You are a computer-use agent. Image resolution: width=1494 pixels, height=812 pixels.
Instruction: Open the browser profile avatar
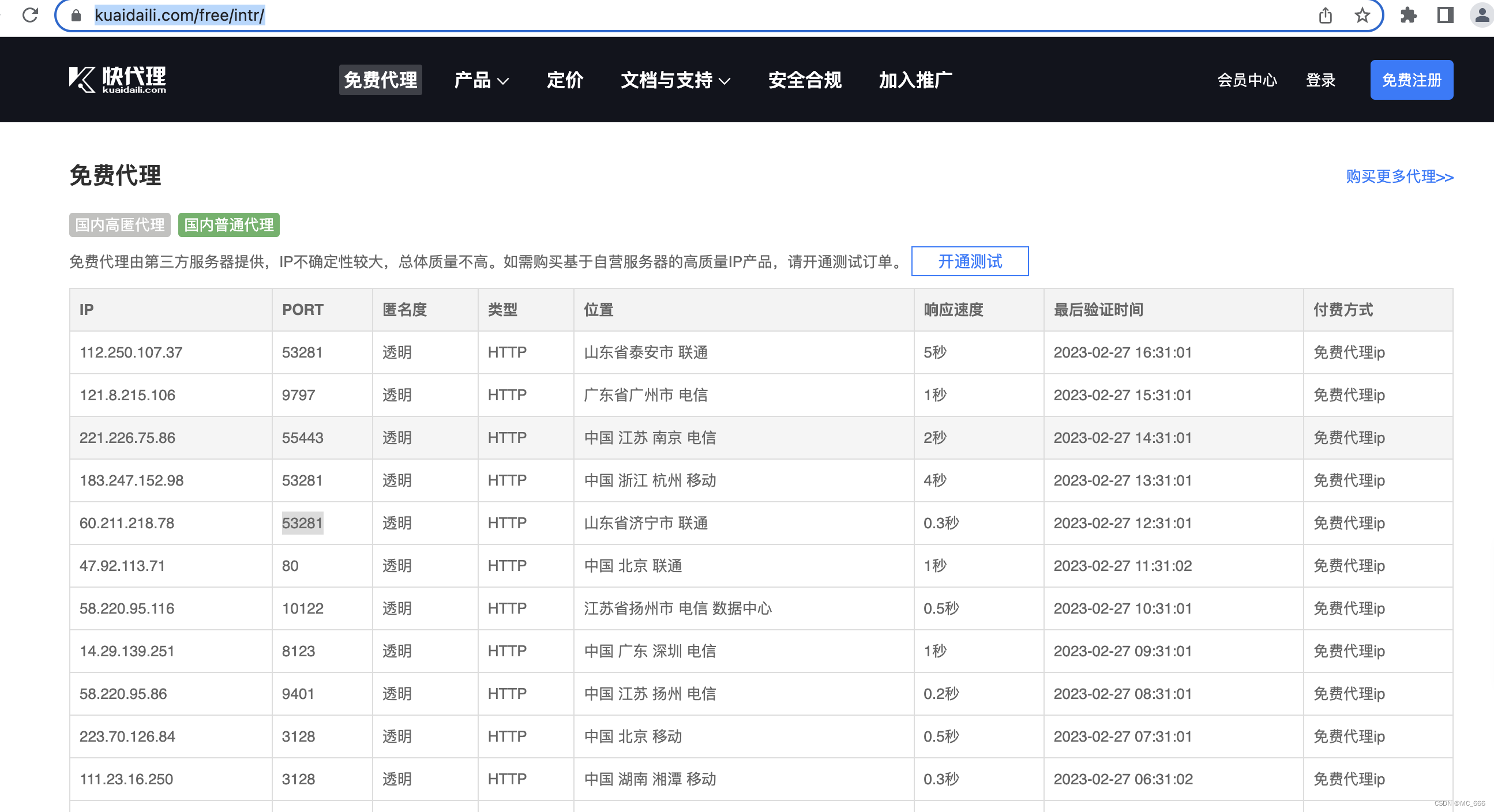point(1482,15)
